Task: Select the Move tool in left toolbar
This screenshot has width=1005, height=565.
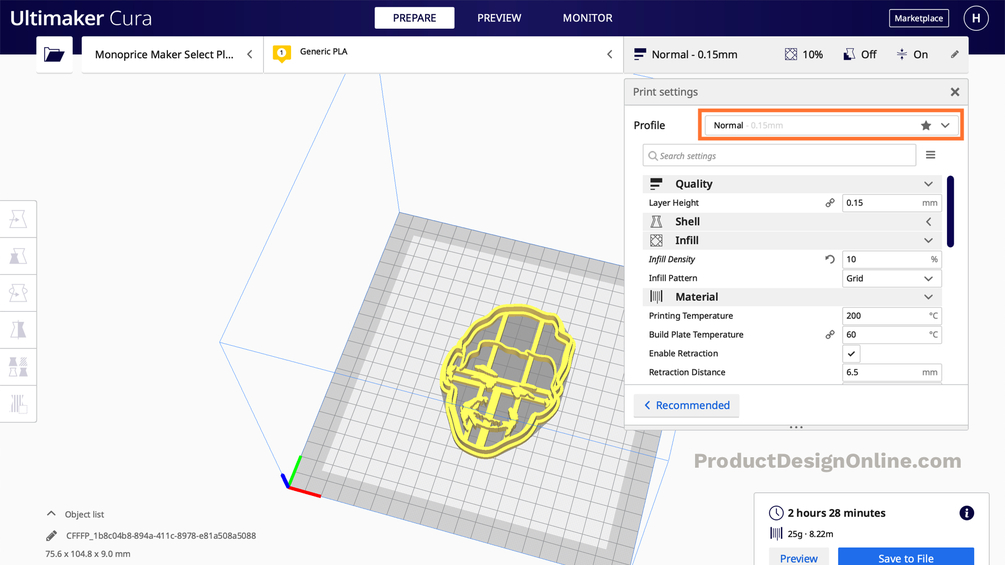Action: coord(18,219)
